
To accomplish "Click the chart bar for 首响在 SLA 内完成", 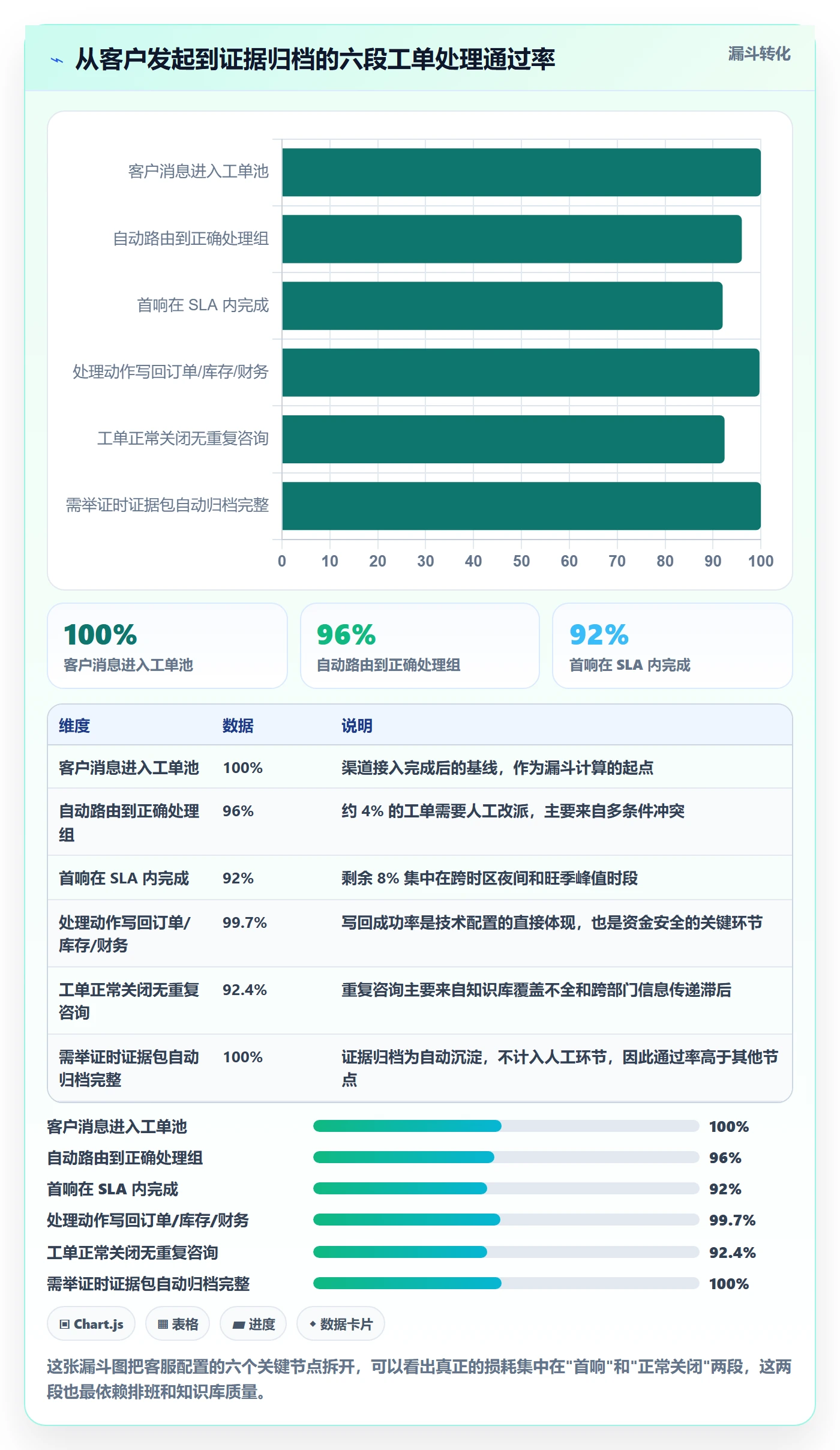I will [502, 305].
